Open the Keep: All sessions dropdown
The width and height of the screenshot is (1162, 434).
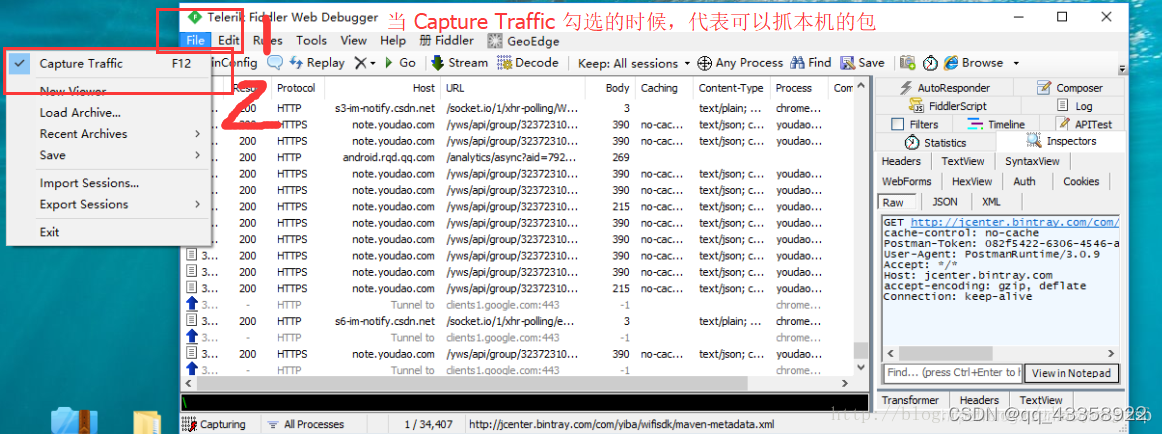[x=634, y=64]
